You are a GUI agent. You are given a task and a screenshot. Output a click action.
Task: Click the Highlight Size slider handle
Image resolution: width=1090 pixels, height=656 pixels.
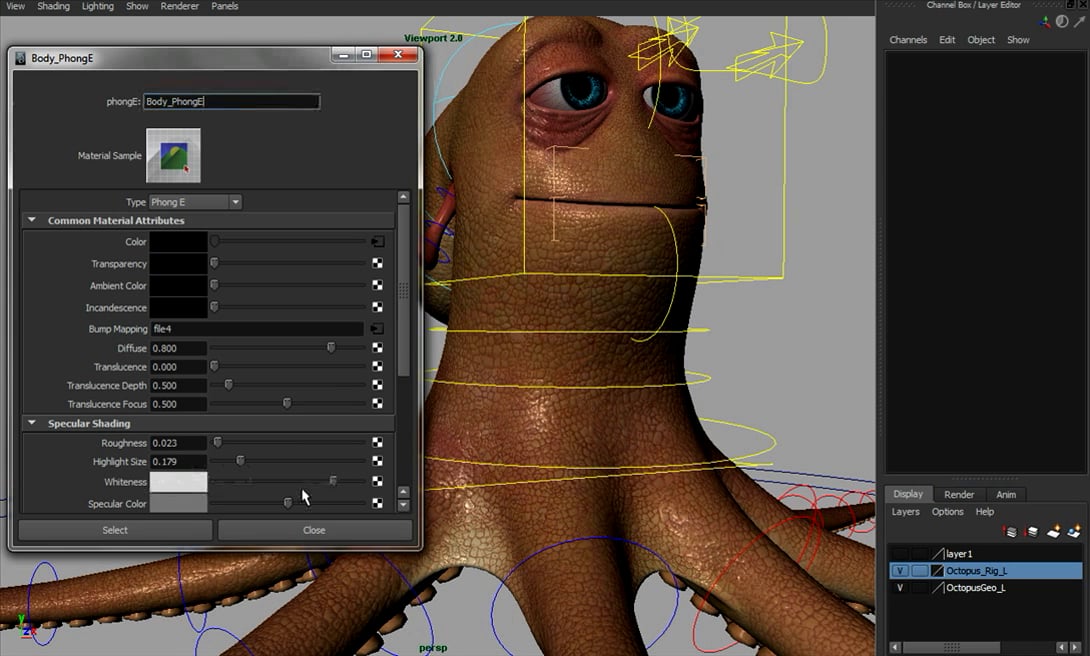pos(241,460)
